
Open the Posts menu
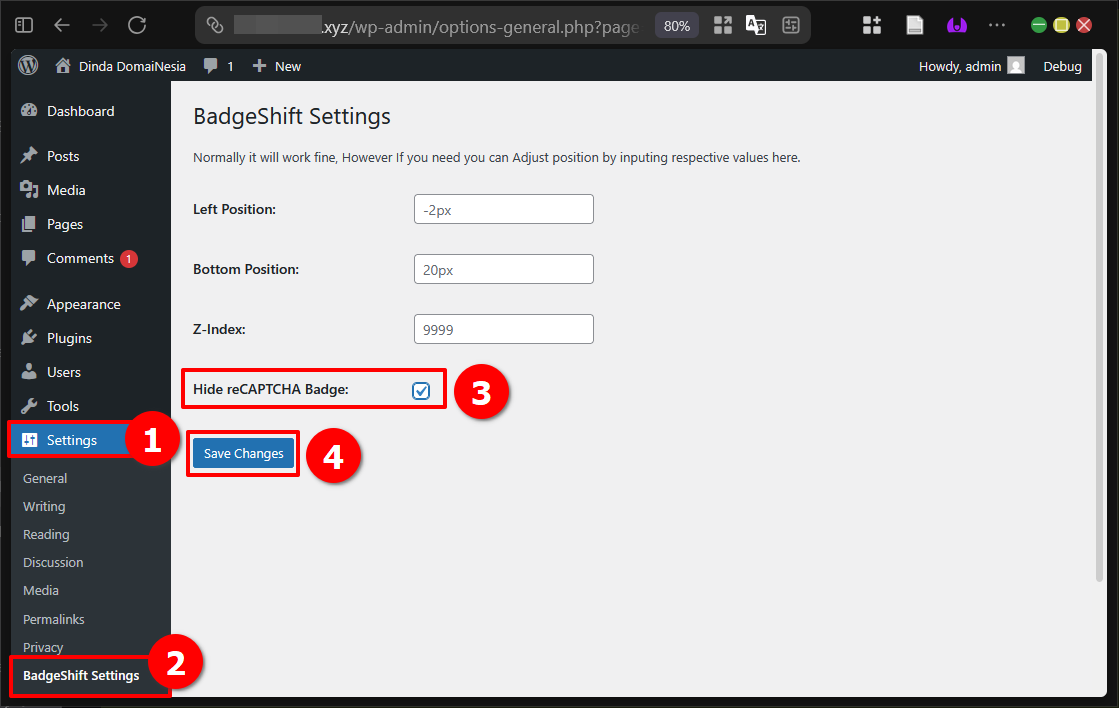(x=63, y=156)
